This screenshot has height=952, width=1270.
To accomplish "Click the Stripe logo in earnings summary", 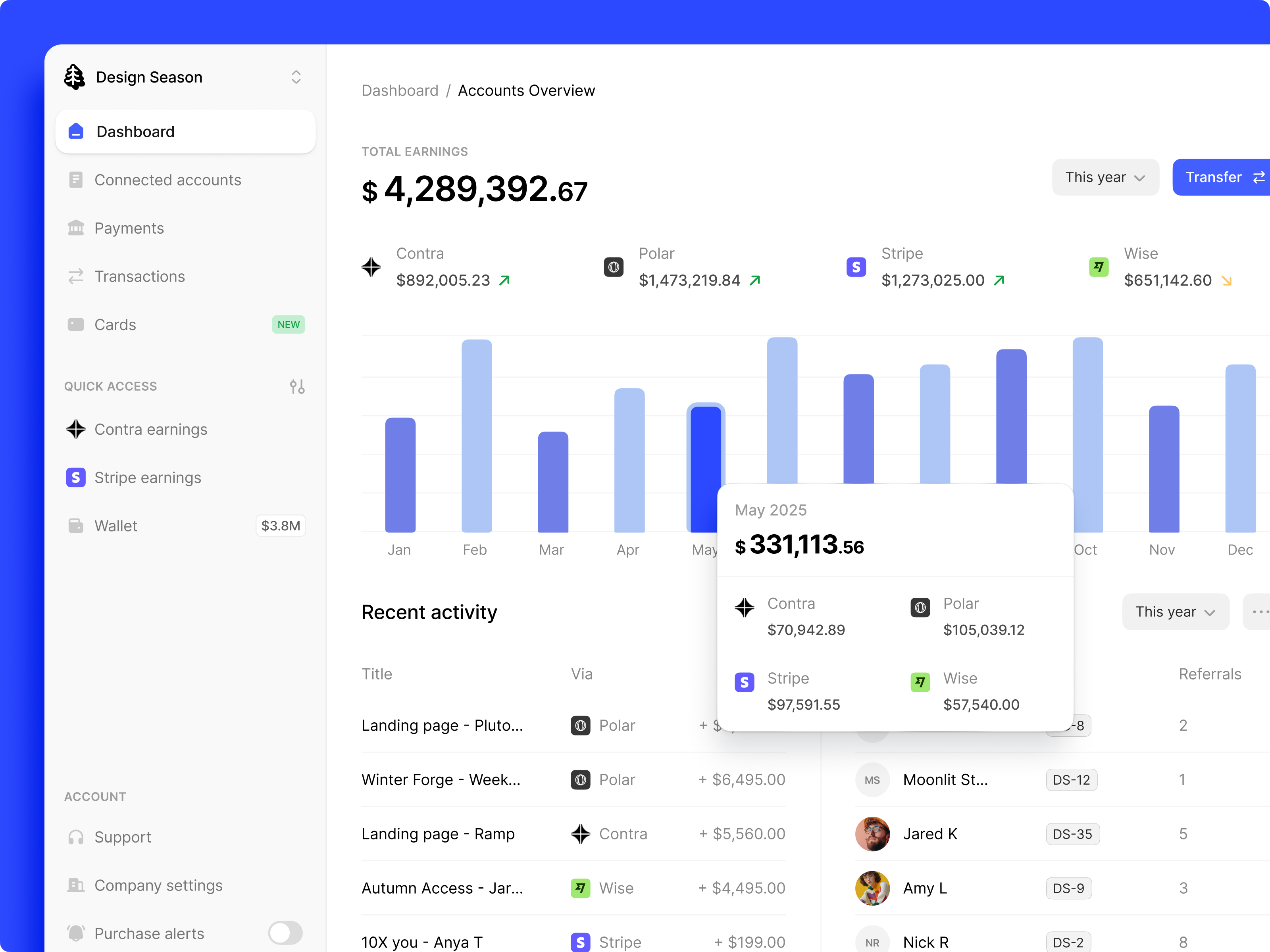I will pos(856,267).
